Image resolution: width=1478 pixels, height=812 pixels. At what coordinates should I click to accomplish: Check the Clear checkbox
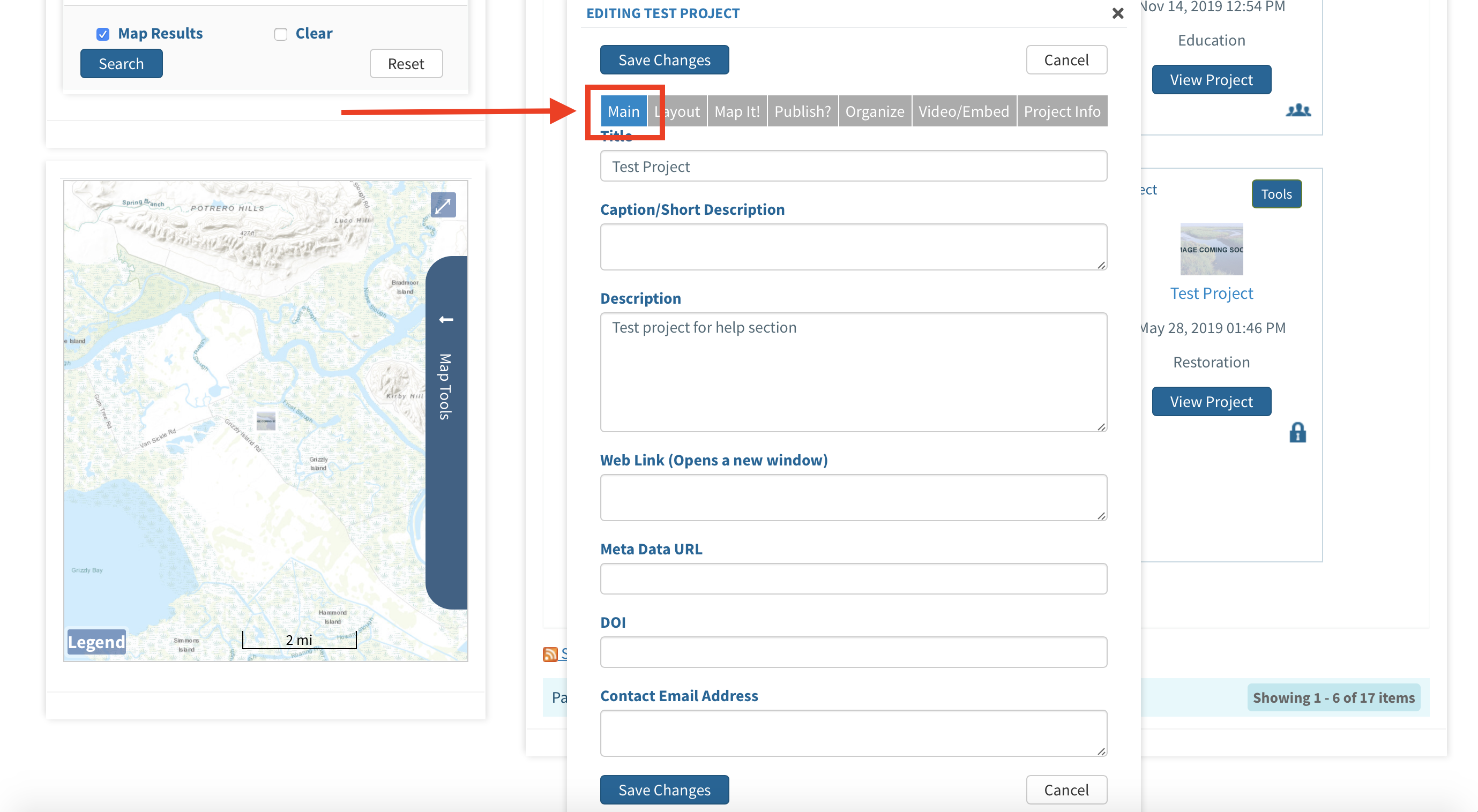pyautogui.click(x=281, y=34)
